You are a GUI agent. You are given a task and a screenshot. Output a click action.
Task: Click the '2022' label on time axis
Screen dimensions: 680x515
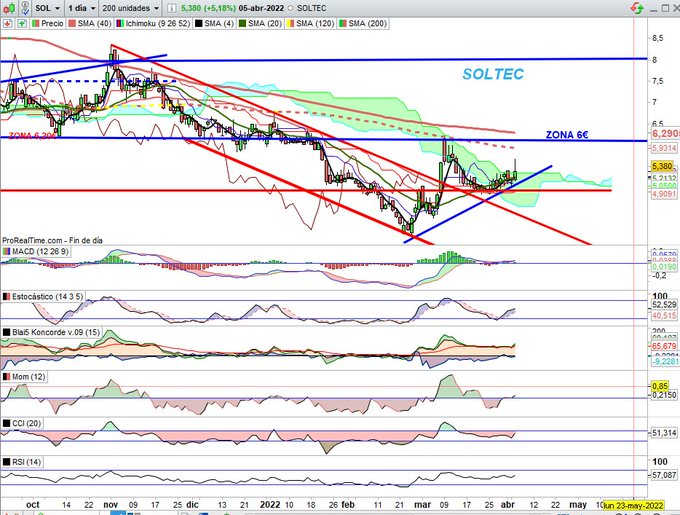(x=270, y=505)
